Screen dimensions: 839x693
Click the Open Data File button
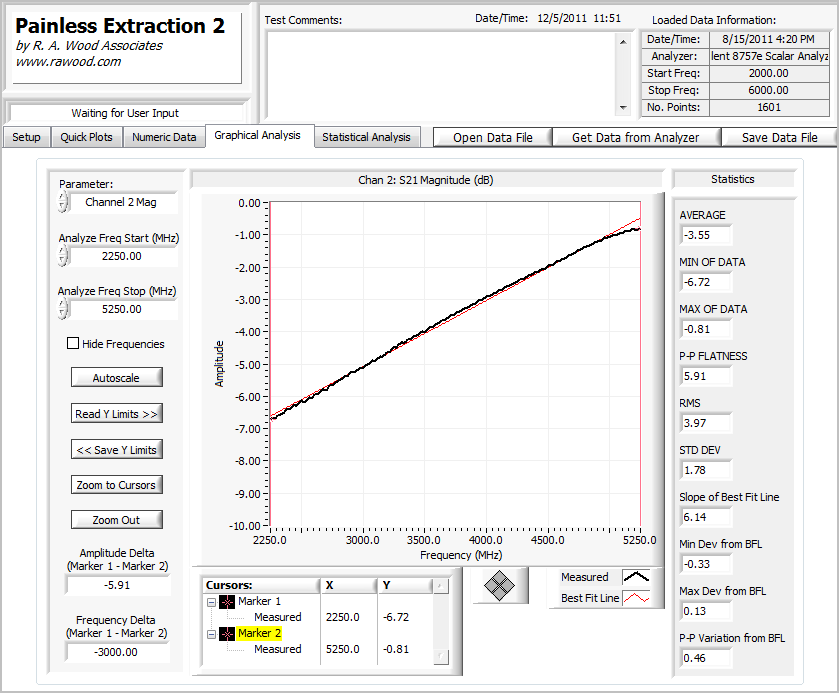point(493,138)
